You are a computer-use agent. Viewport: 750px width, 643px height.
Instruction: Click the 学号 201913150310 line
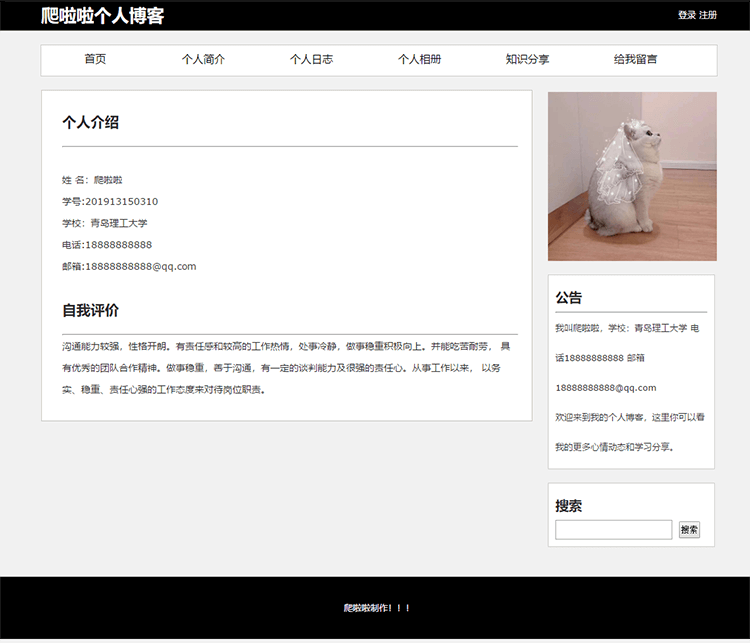tap(110, 202)
